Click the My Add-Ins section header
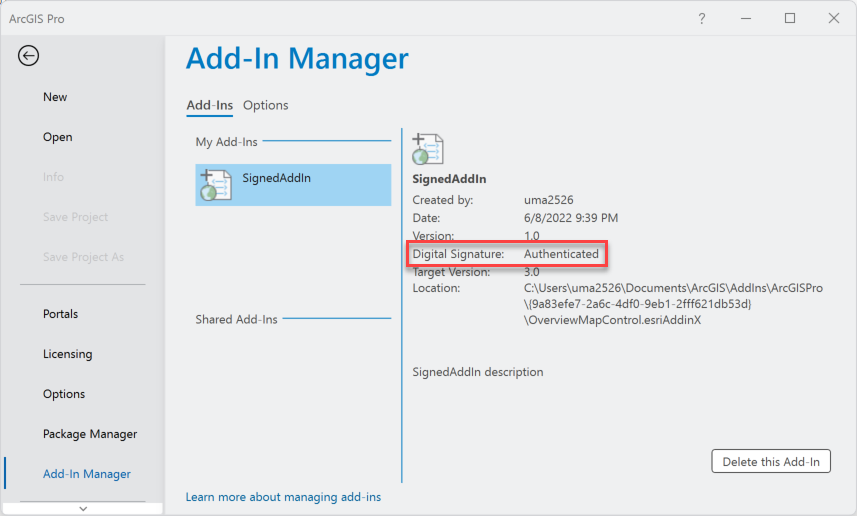Image resolution: width=857 pixels, height=516 pixels. [x=226, y=142]
